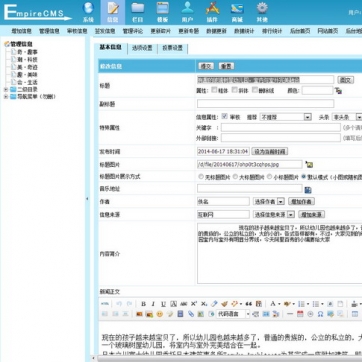Image resolution: width=362 pixels, height=362 pixels.
Task: Click the 内容简介 summary text area
Action: [x=279, y=254]
